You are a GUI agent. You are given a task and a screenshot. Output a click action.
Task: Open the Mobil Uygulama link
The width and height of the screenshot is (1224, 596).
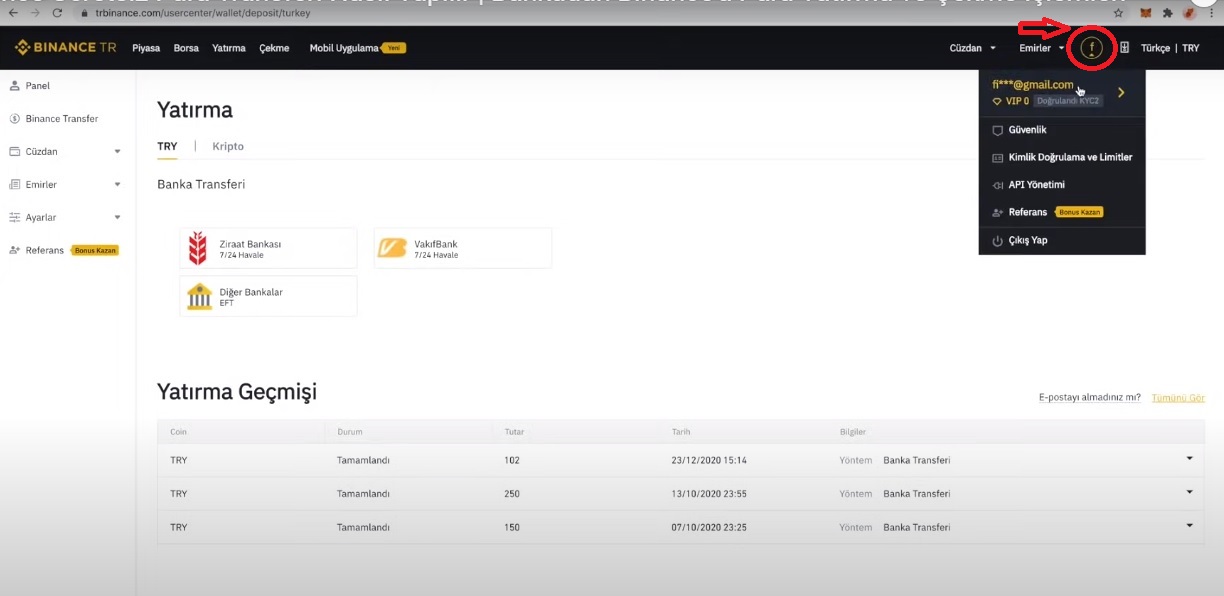[x=344, y=48]
